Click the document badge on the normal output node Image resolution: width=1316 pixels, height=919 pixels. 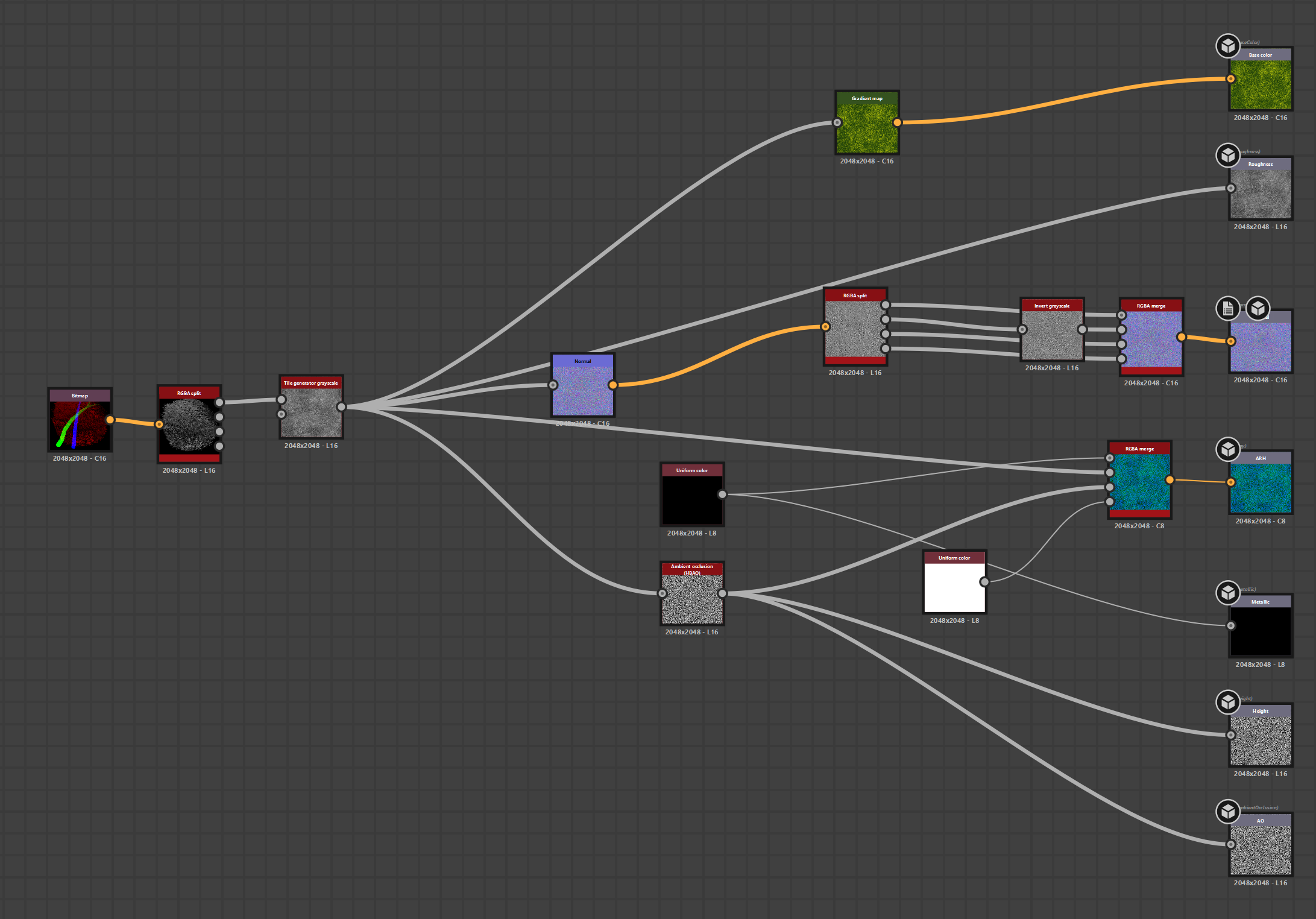[x=1228, y=309]
